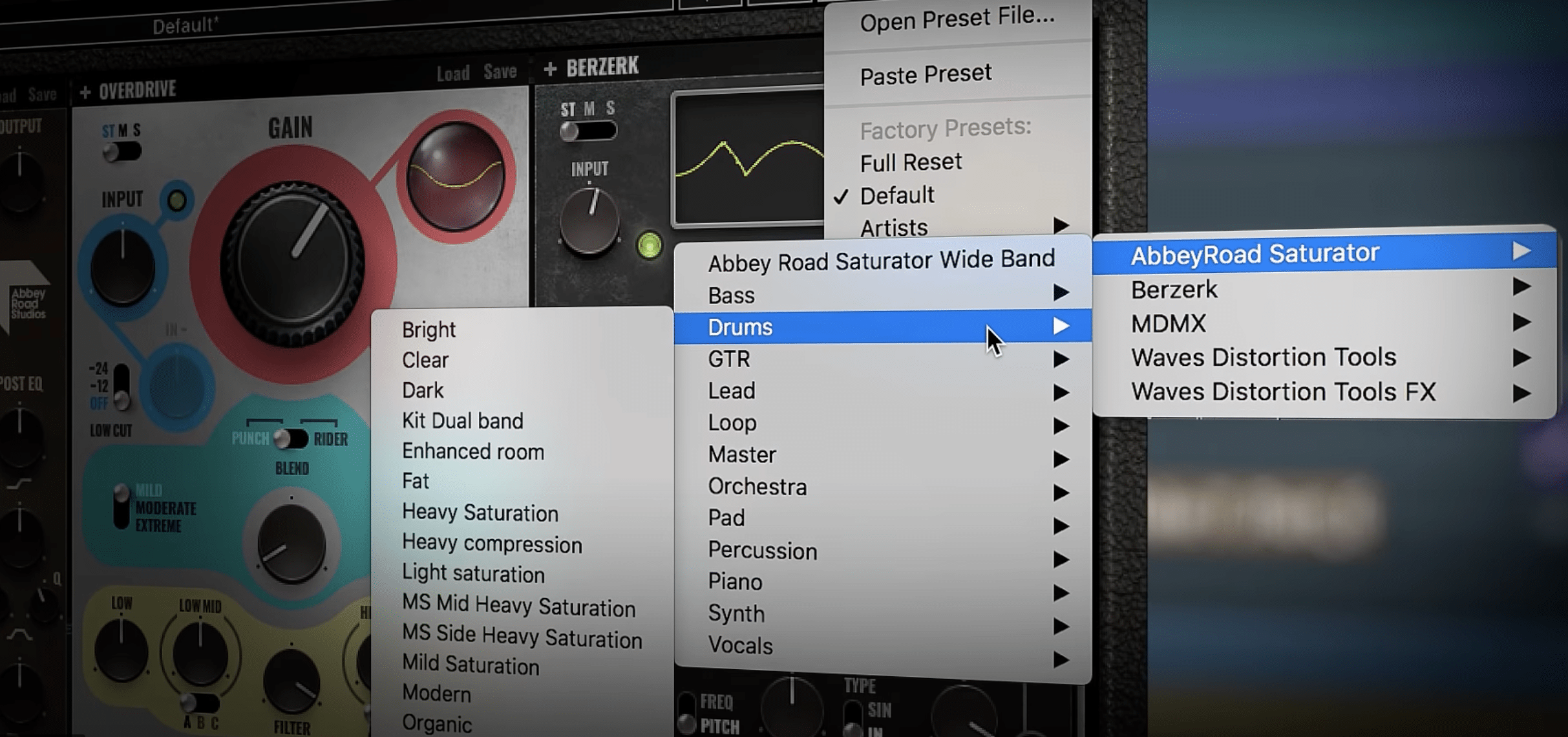Expand the Waves Distortion Tools submenu
This screenshot has height=737, width=1568.
1324,358
